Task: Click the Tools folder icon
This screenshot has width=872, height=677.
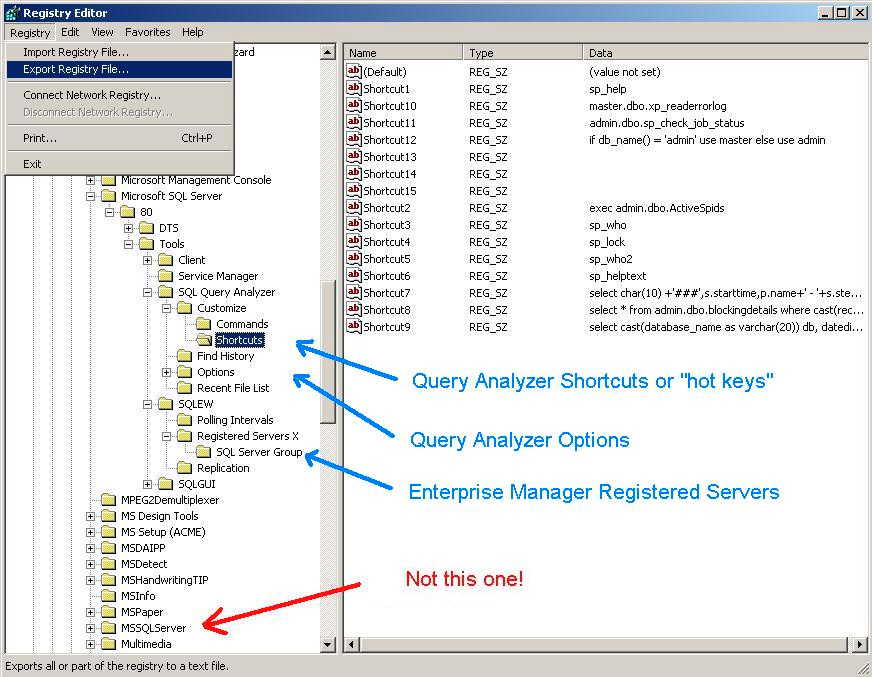Action: tap(147, 244)
